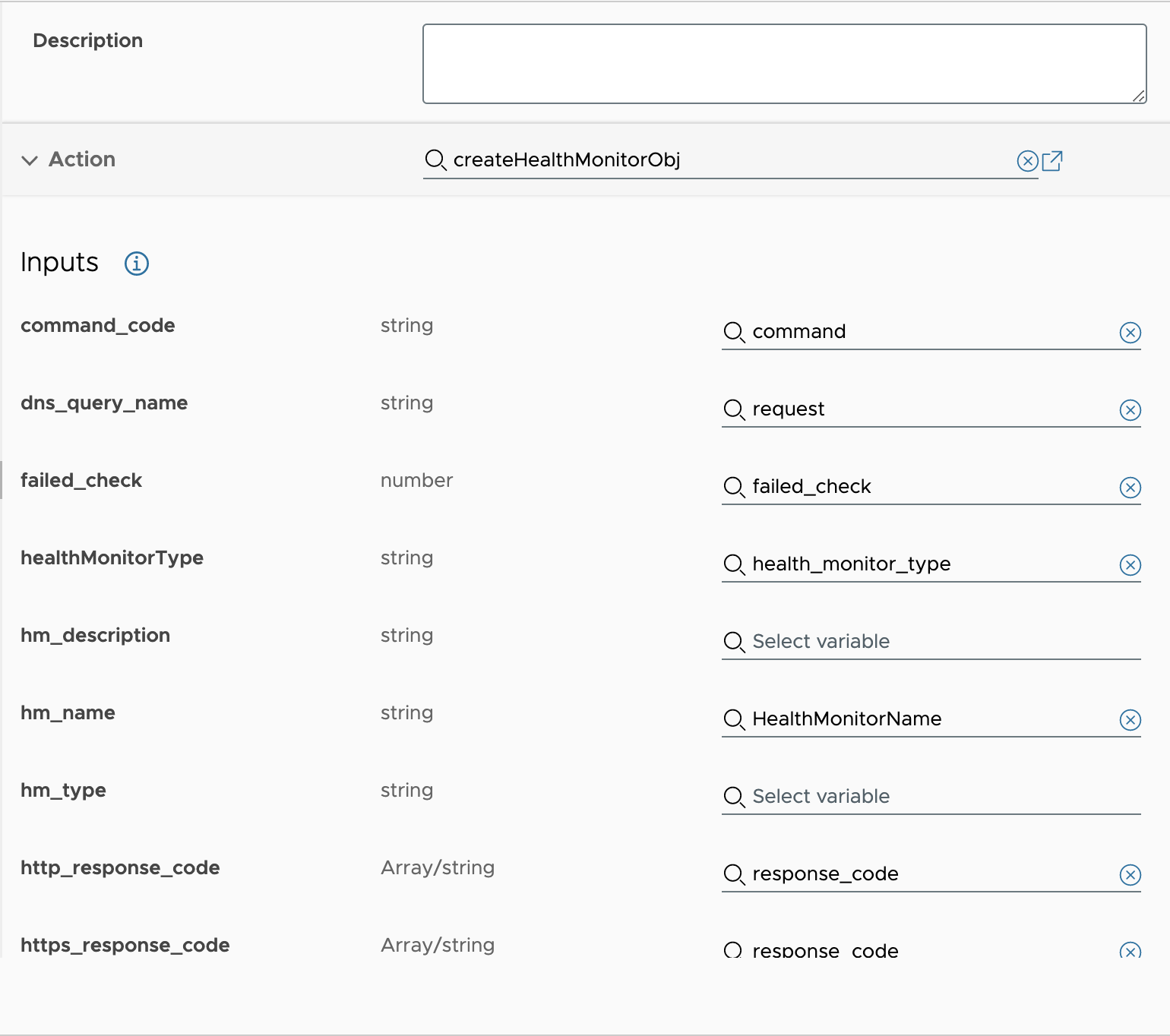Collapse the Action section chevron
Viewport: 1170px width, 1036px height.
point(30,160)
